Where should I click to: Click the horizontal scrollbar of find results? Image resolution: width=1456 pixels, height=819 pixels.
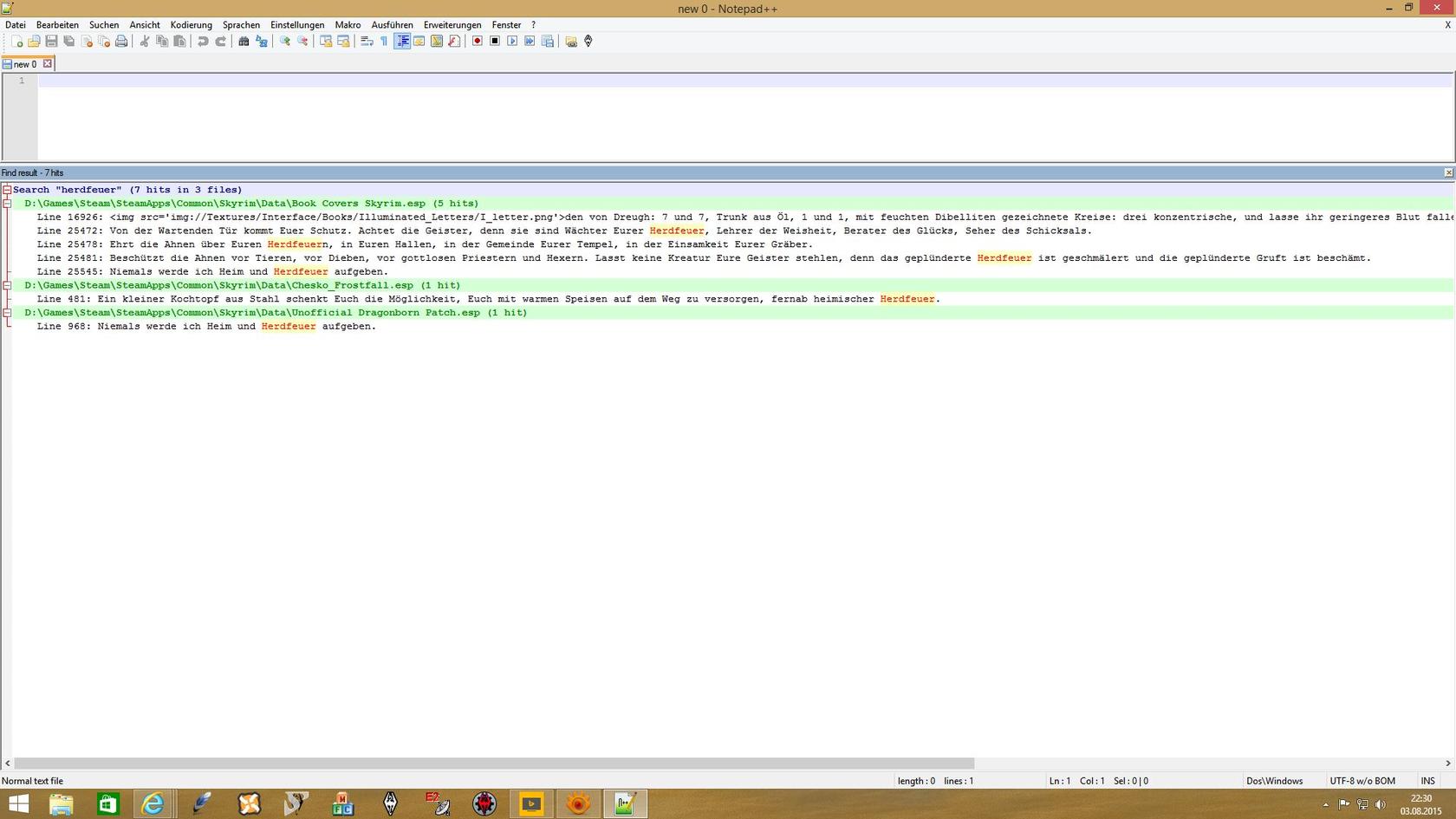click(x=494, y=764)
